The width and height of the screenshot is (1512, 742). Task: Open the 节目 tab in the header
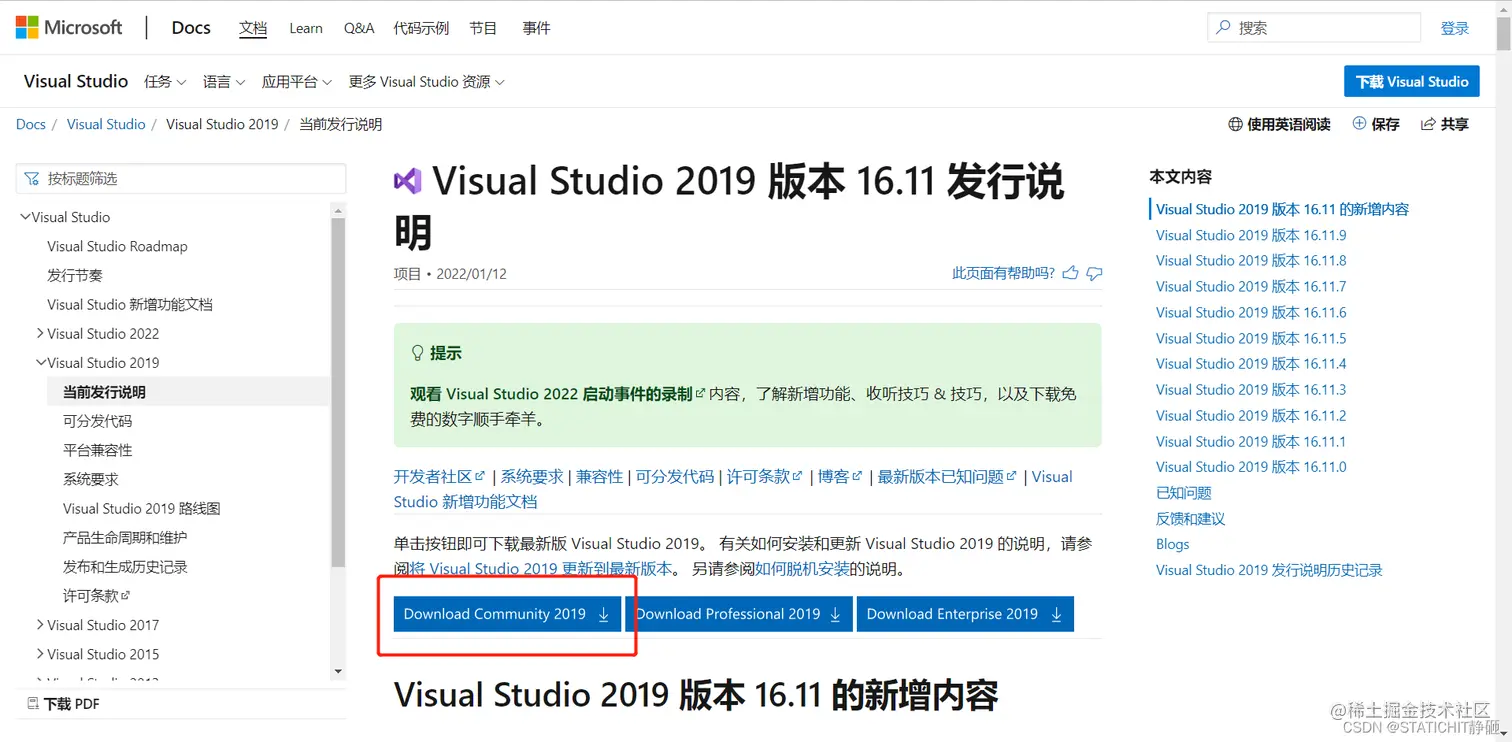pos(483,28)
